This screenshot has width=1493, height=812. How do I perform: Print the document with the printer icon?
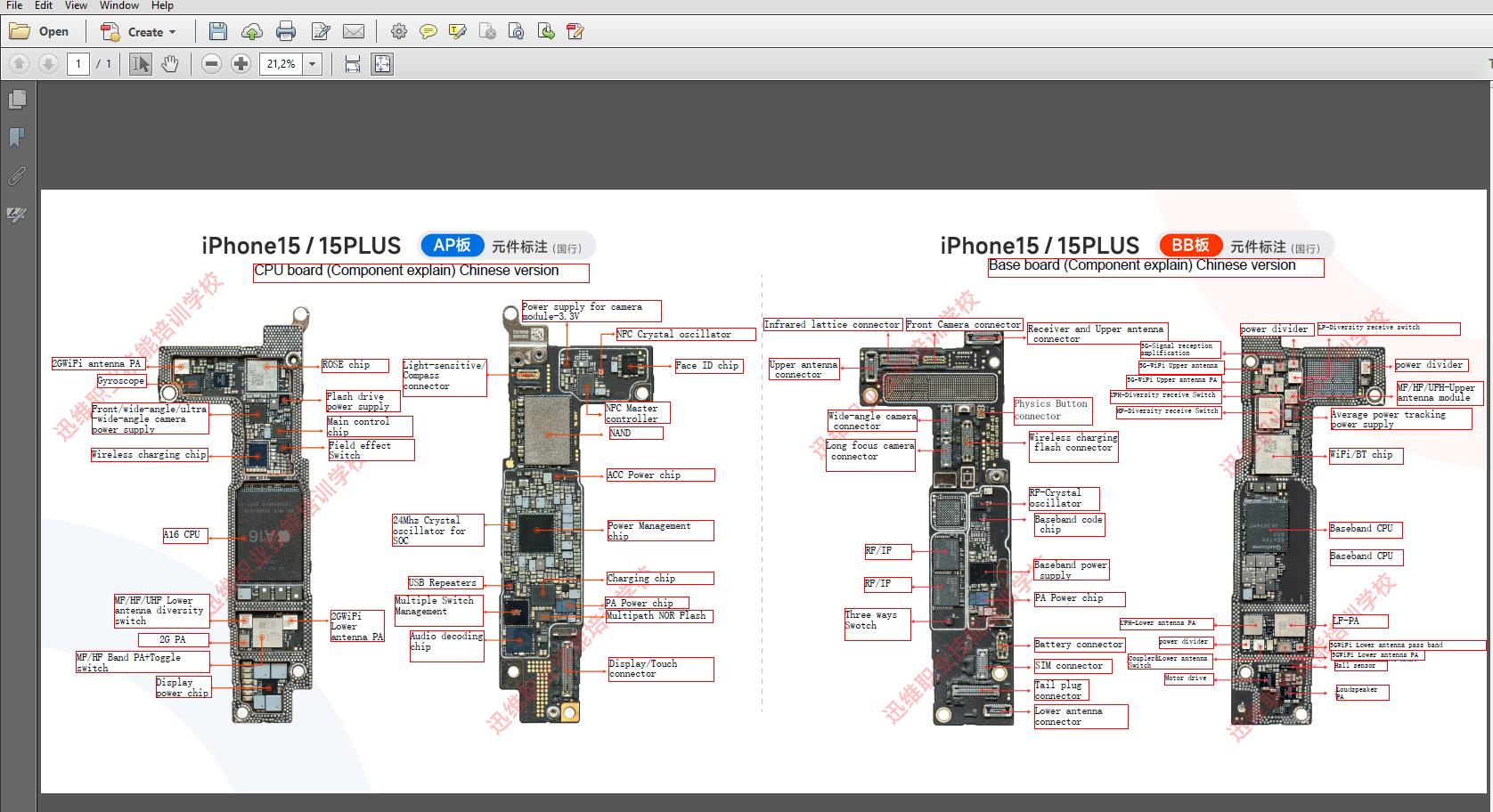click(x=286, y=32)
